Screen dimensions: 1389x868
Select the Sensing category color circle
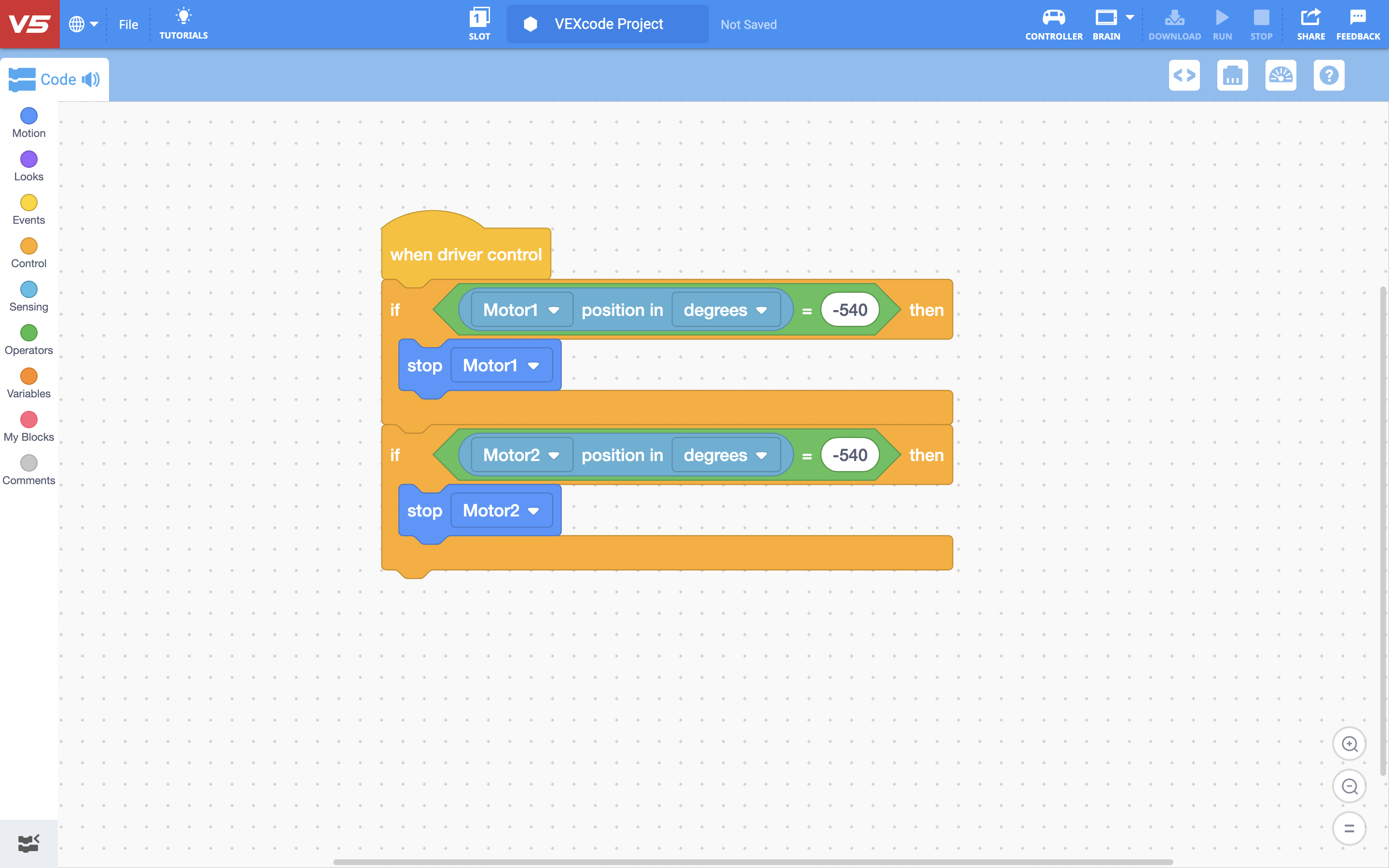coord(29,289)
